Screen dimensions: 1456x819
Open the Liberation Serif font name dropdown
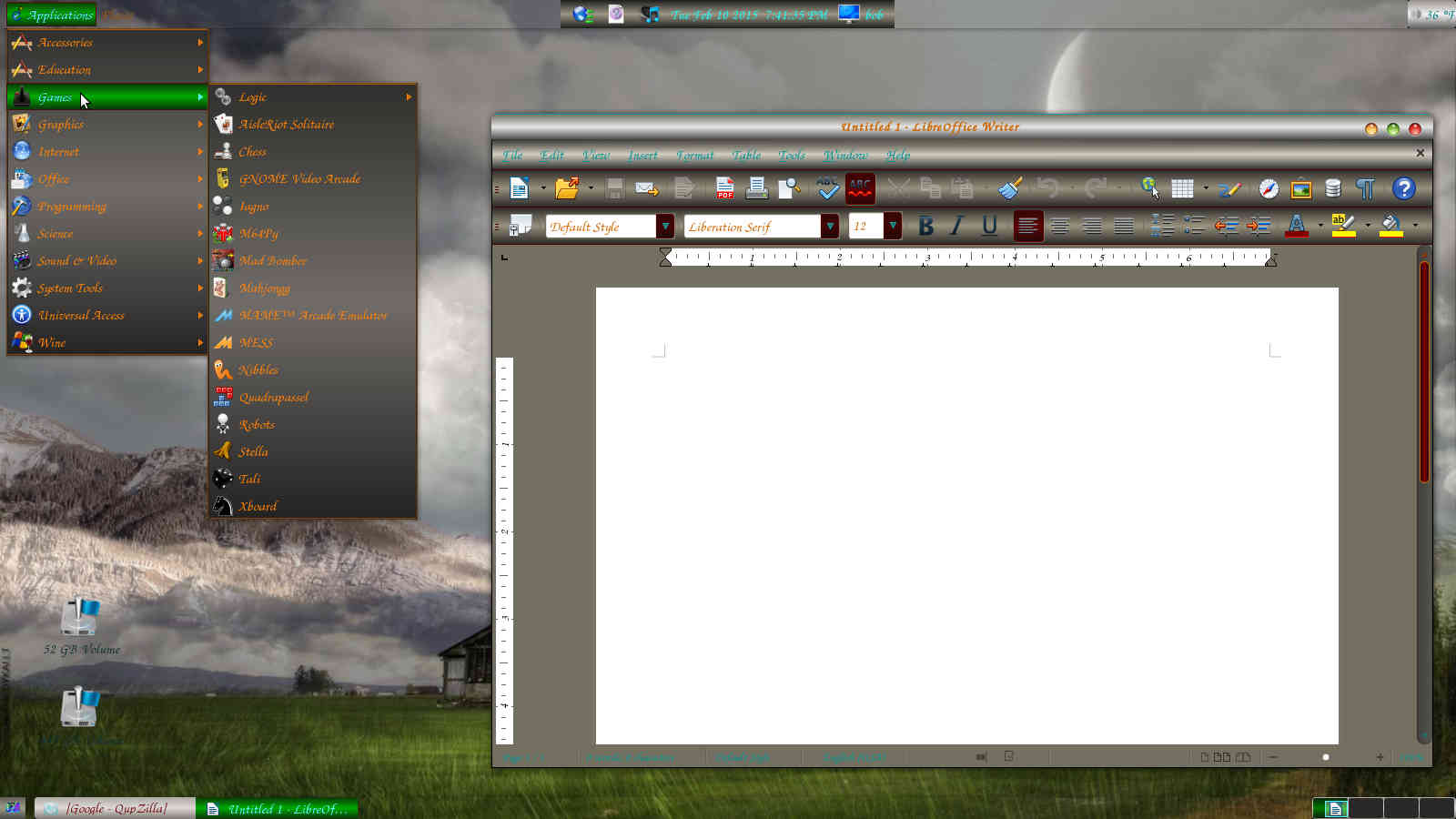click(x=829, y=226)
